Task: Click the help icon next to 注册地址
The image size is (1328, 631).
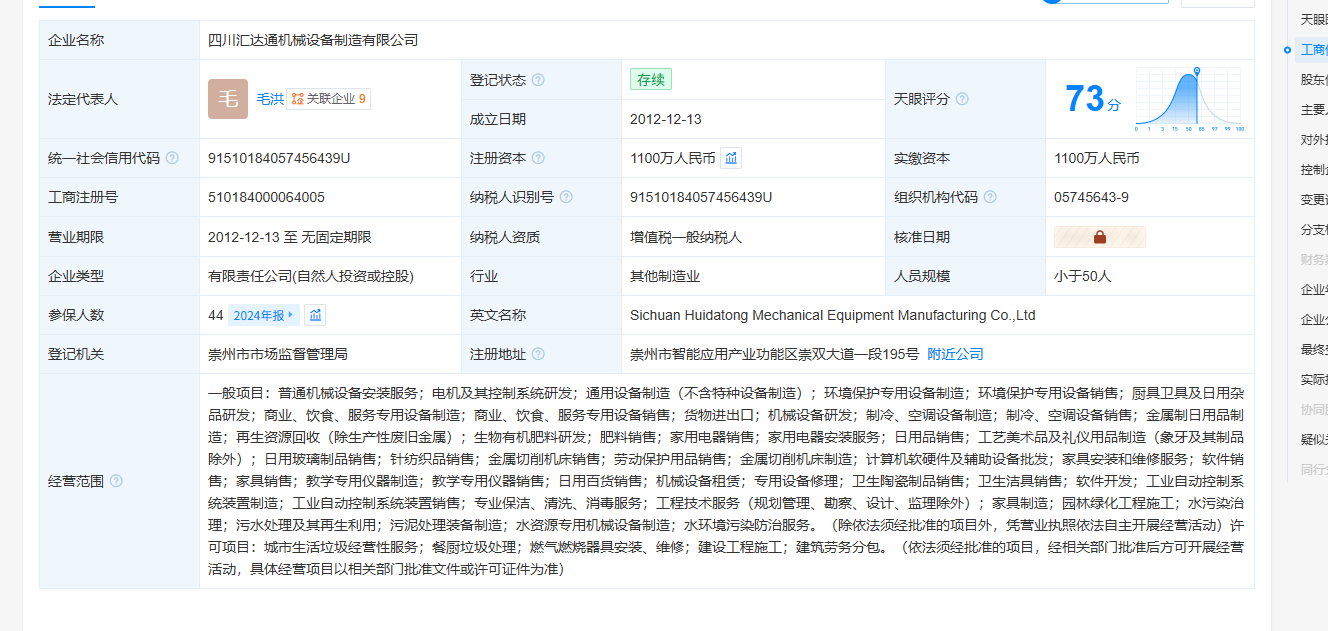Action: [x=538, y=354]
